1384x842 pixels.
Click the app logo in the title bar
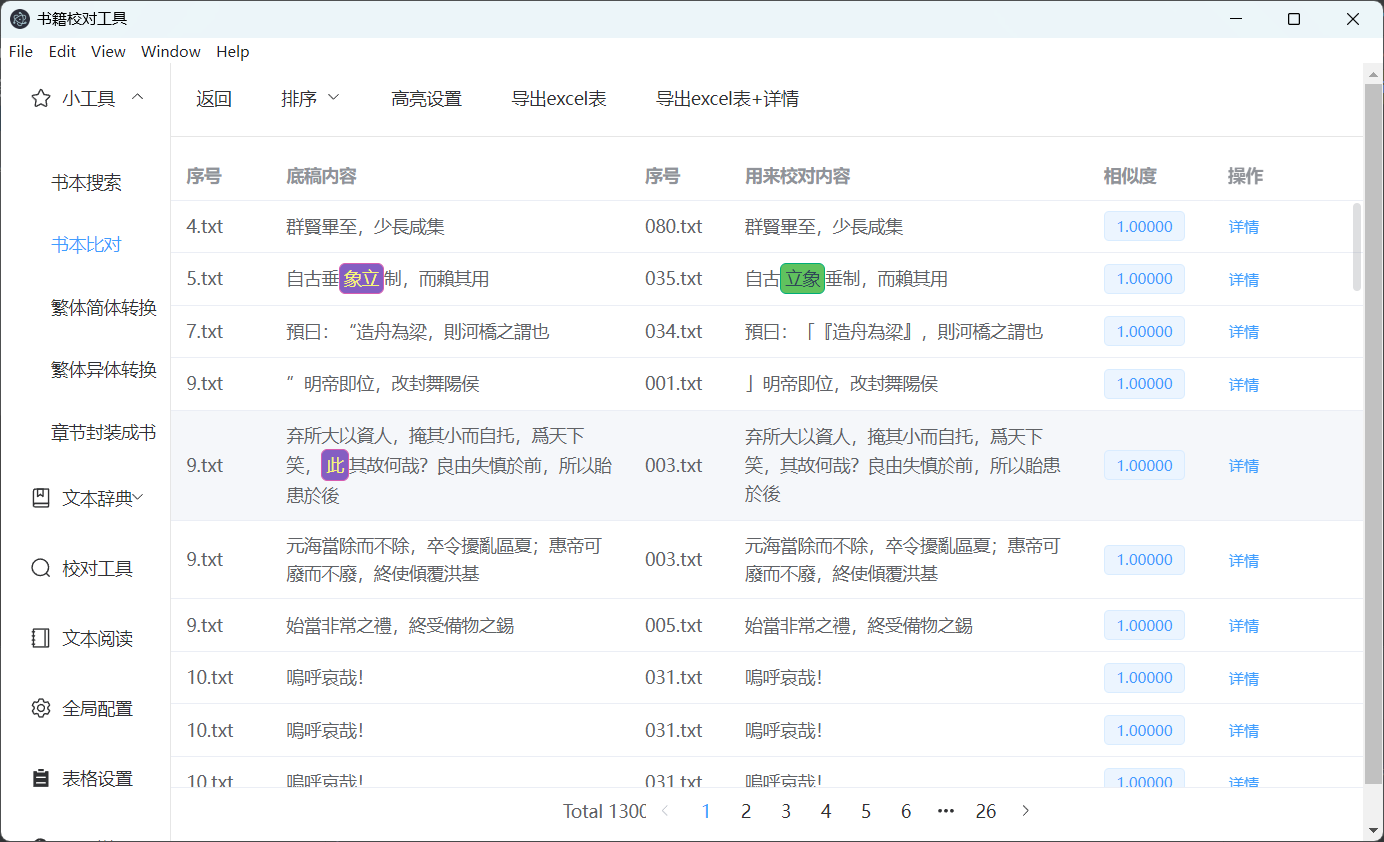coord(19,19)
